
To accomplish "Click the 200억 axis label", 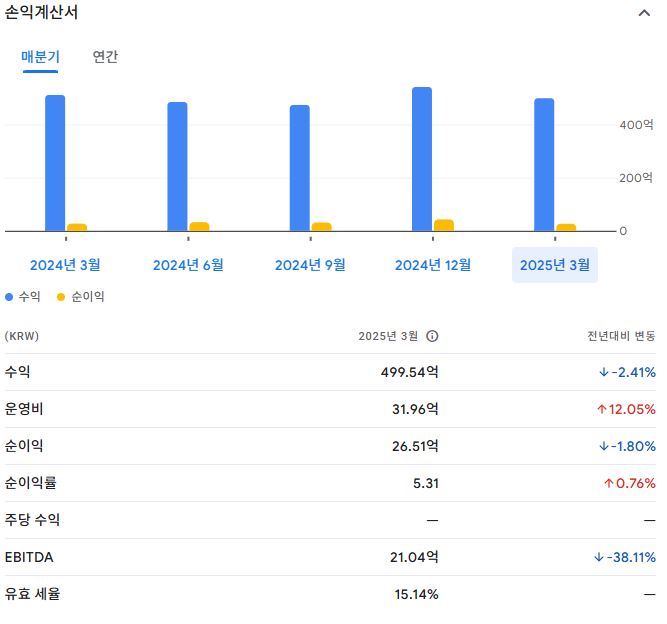I will 636,178.
